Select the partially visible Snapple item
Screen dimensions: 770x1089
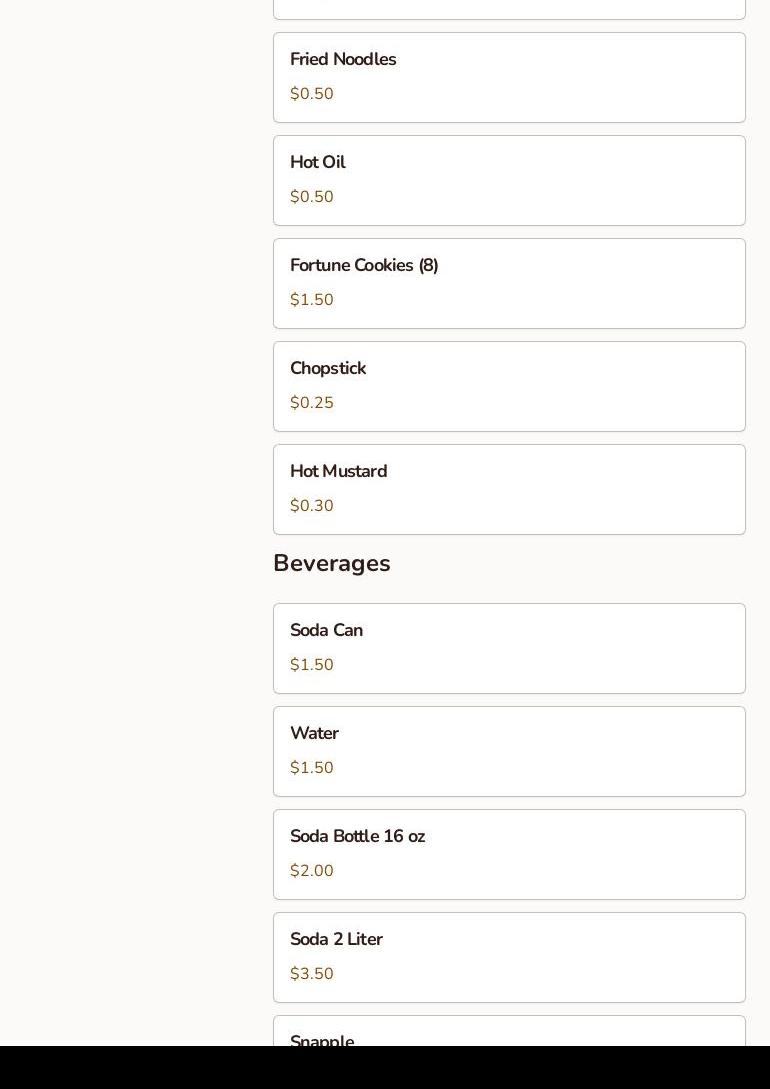[x=509, y=1034]
